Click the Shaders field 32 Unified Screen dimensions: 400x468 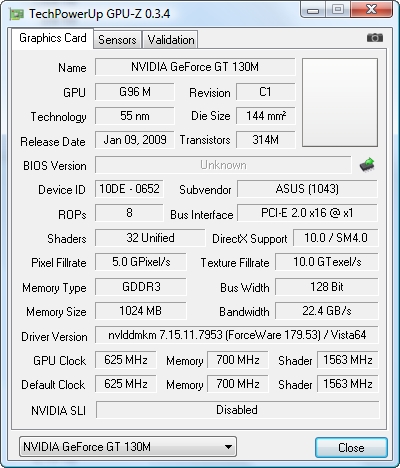click(150, 238)
